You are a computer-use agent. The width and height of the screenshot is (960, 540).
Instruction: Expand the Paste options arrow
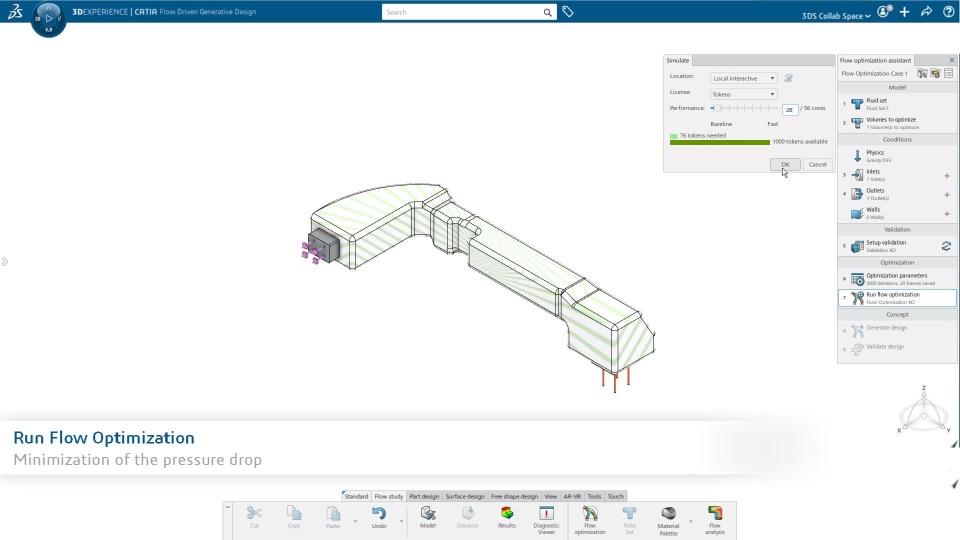click(355, 521)
